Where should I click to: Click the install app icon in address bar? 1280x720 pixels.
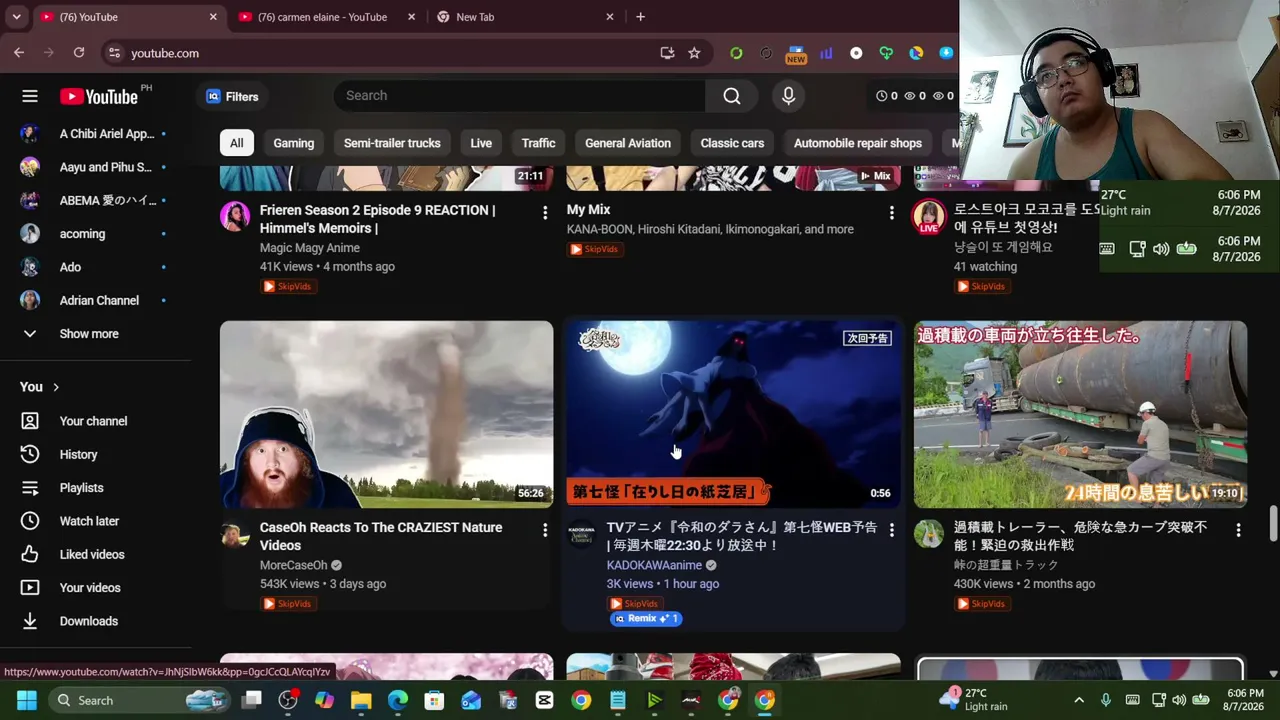coord(667,53)
